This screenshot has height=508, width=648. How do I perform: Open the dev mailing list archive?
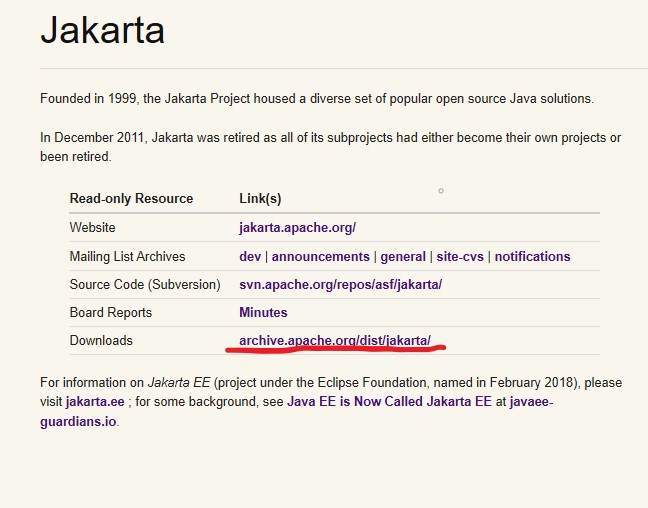[250, 256]
